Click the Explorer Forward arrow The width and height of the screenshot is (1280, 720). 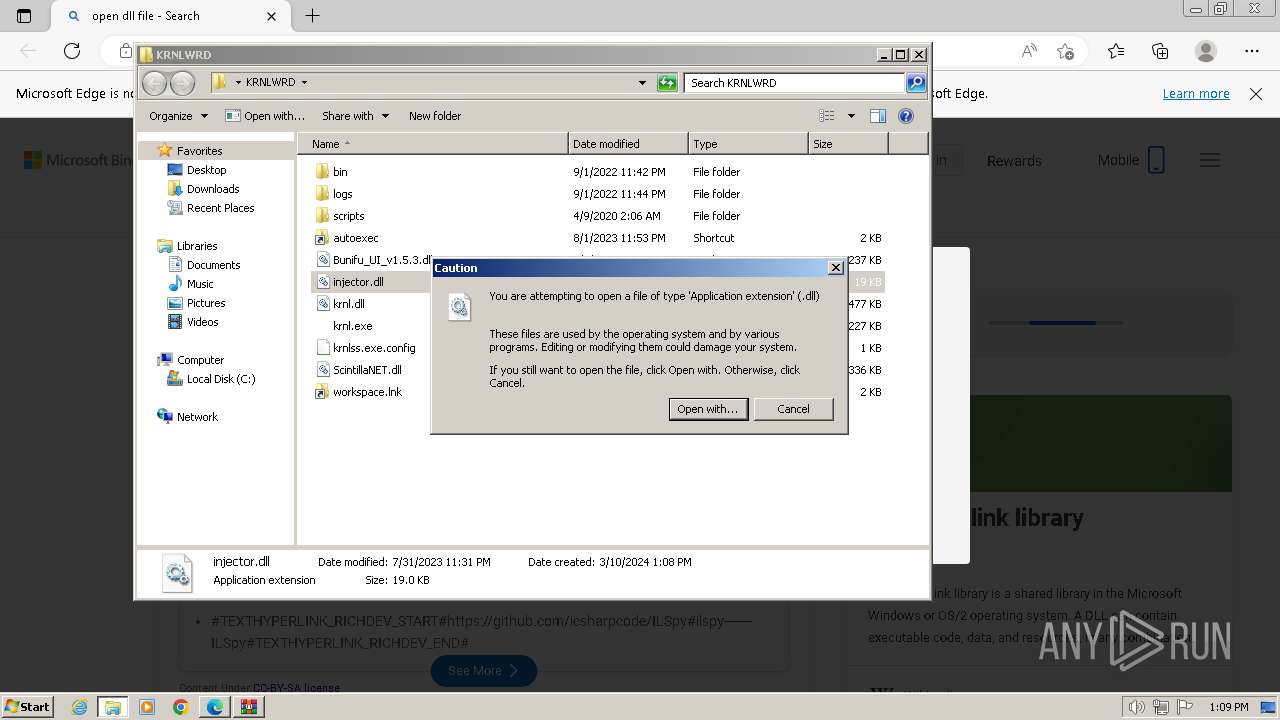click(x=182, y=83)
